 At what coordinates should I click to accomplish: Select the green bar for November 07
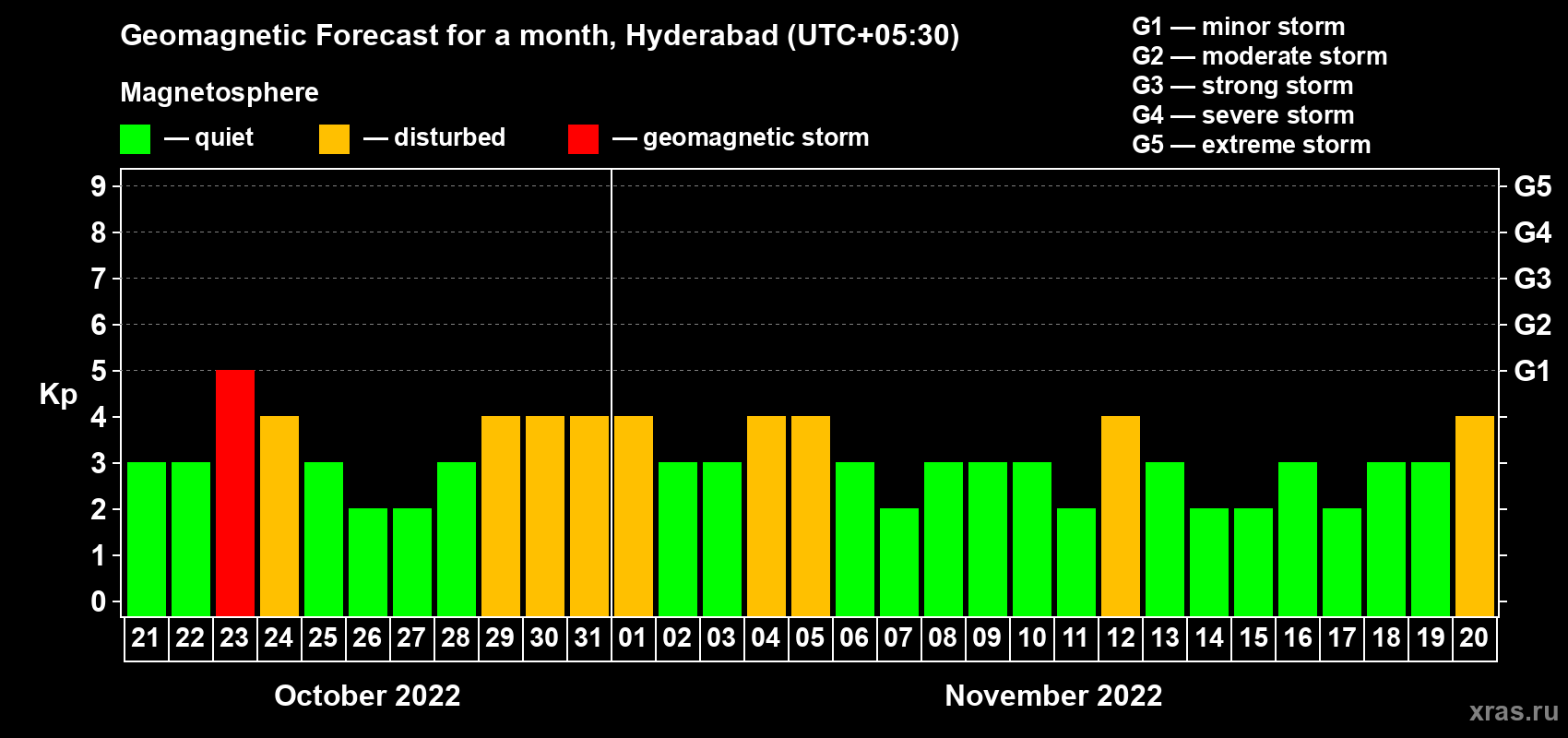pyautogui.click(x=899, y=563)
